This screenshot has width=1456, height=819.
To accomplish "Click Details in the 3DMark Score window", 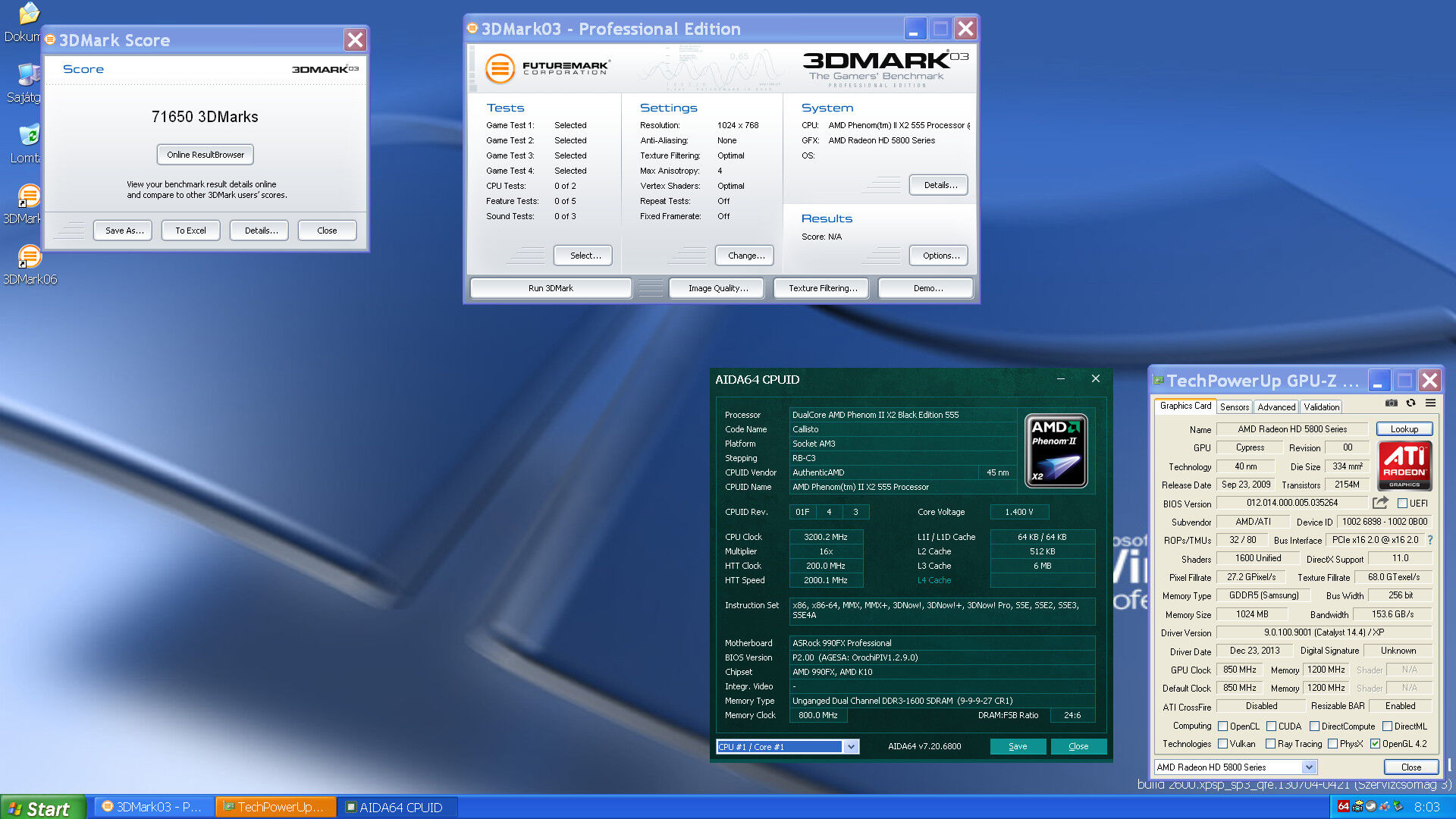I will pyautogui.click(x=261, y=231).
